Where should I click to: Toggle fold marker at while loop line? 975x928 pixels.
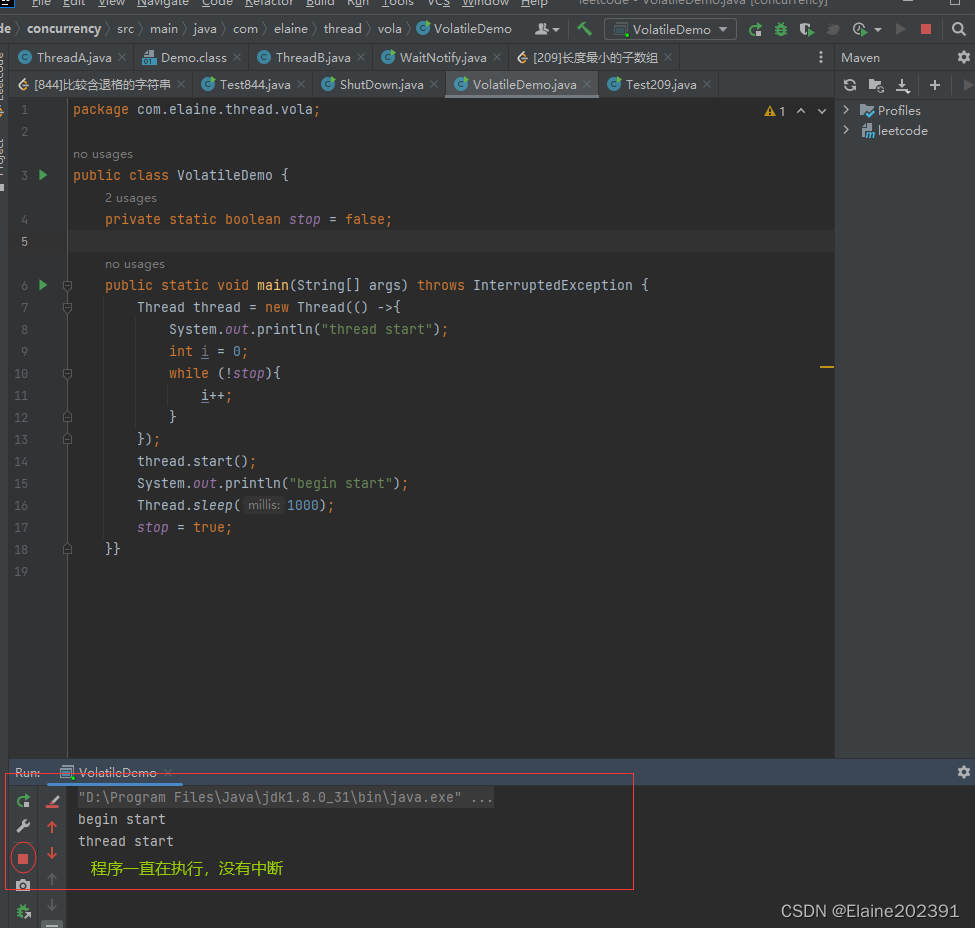[x=67, y=374]
